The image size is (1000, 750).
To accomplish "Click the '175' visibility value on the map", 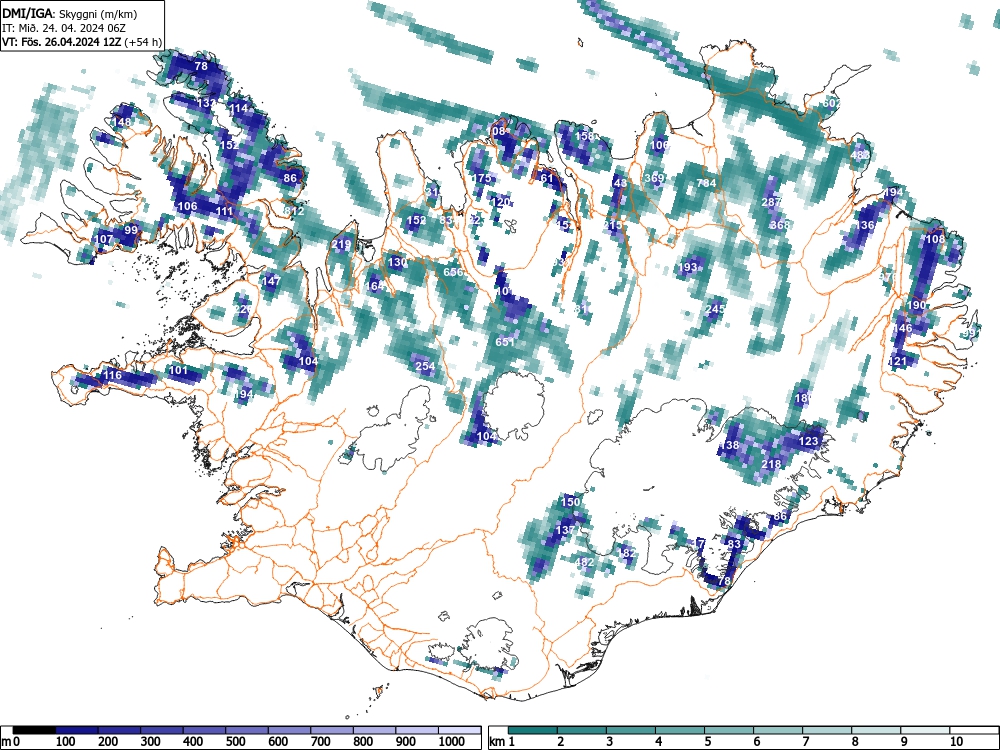I will click(x=482, y=178).
